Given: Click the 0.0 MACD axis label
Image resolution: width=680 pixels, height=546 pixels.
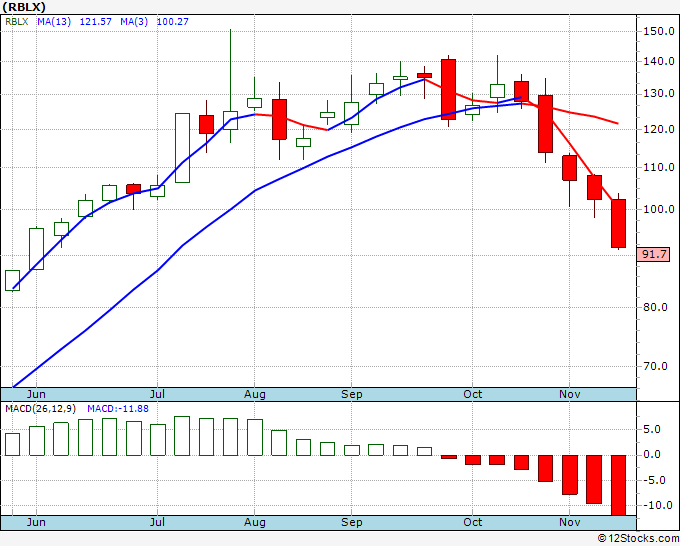Looking at the screenshot, I should click(652, 455).
